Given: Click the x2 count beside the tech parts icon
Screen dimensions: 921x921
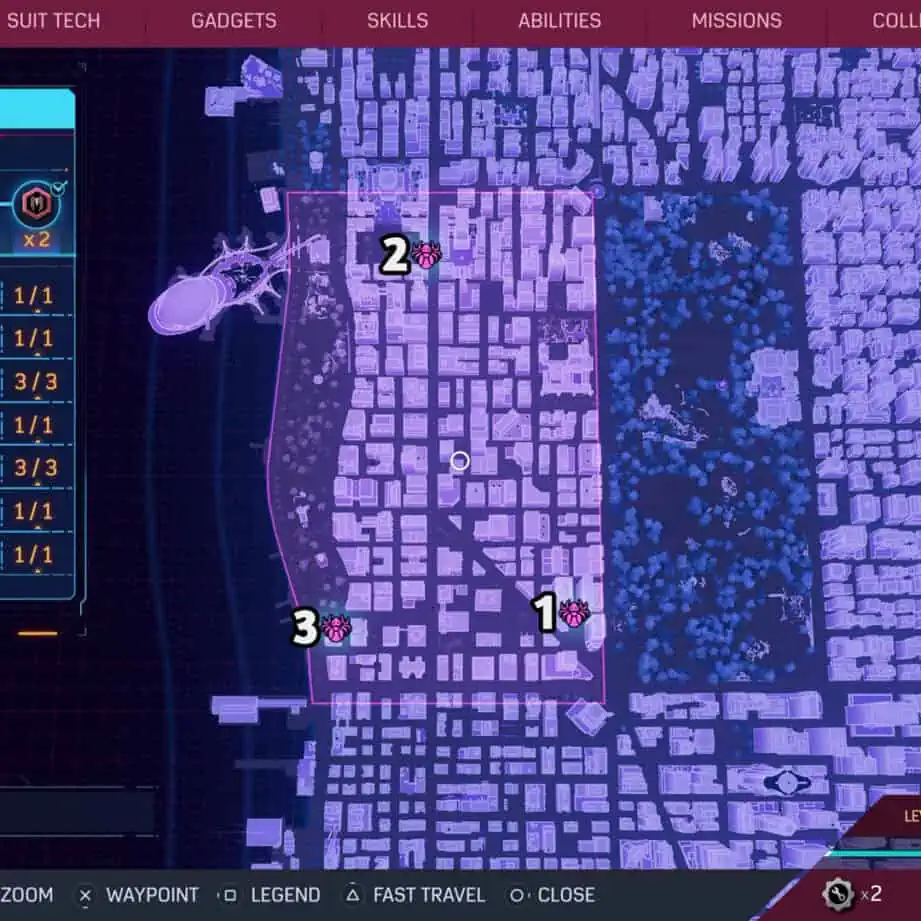Looking at the screenshot, I should tap(871, 894).
